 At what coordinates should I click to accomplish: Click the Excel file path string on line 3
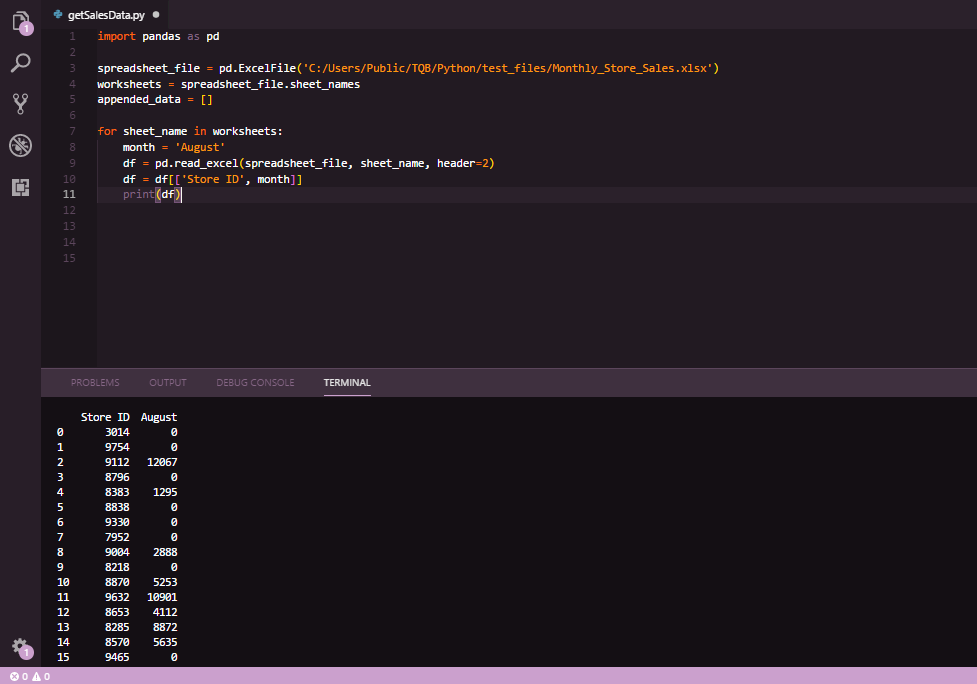point(507,68)
